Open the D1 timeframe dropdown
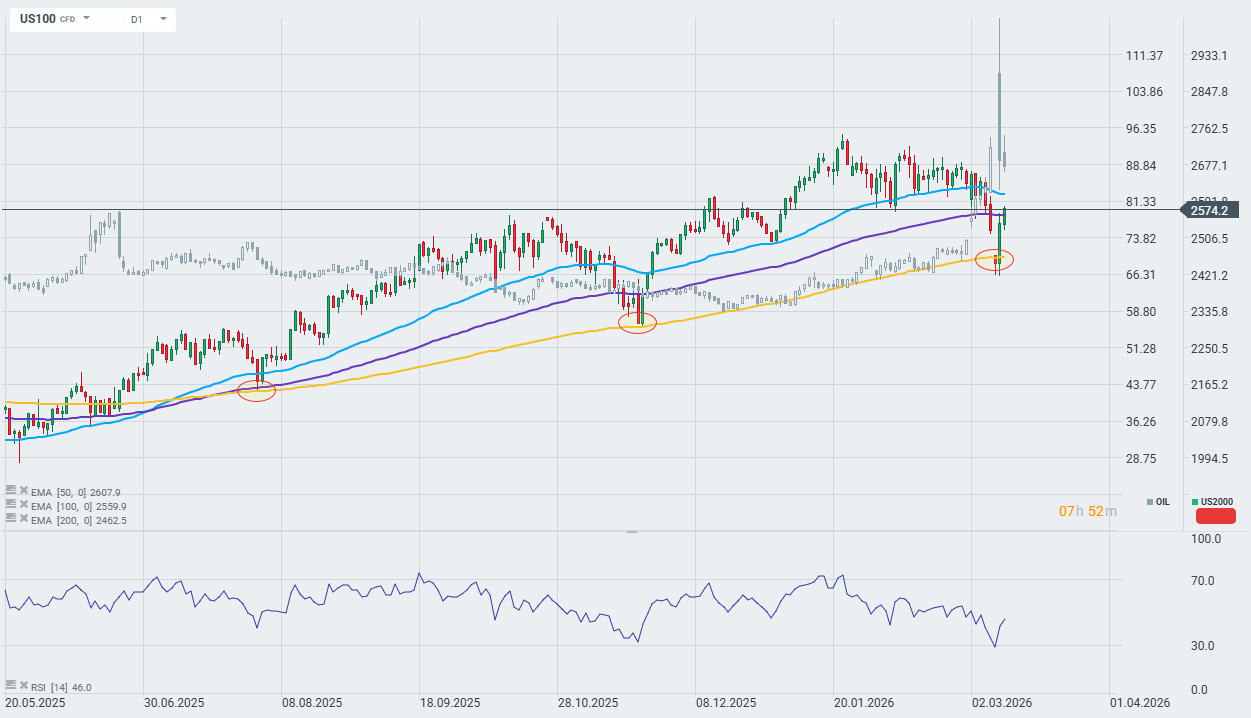Image resolution: width=1251 pixels, height=718 pixels. coord(163,19)
